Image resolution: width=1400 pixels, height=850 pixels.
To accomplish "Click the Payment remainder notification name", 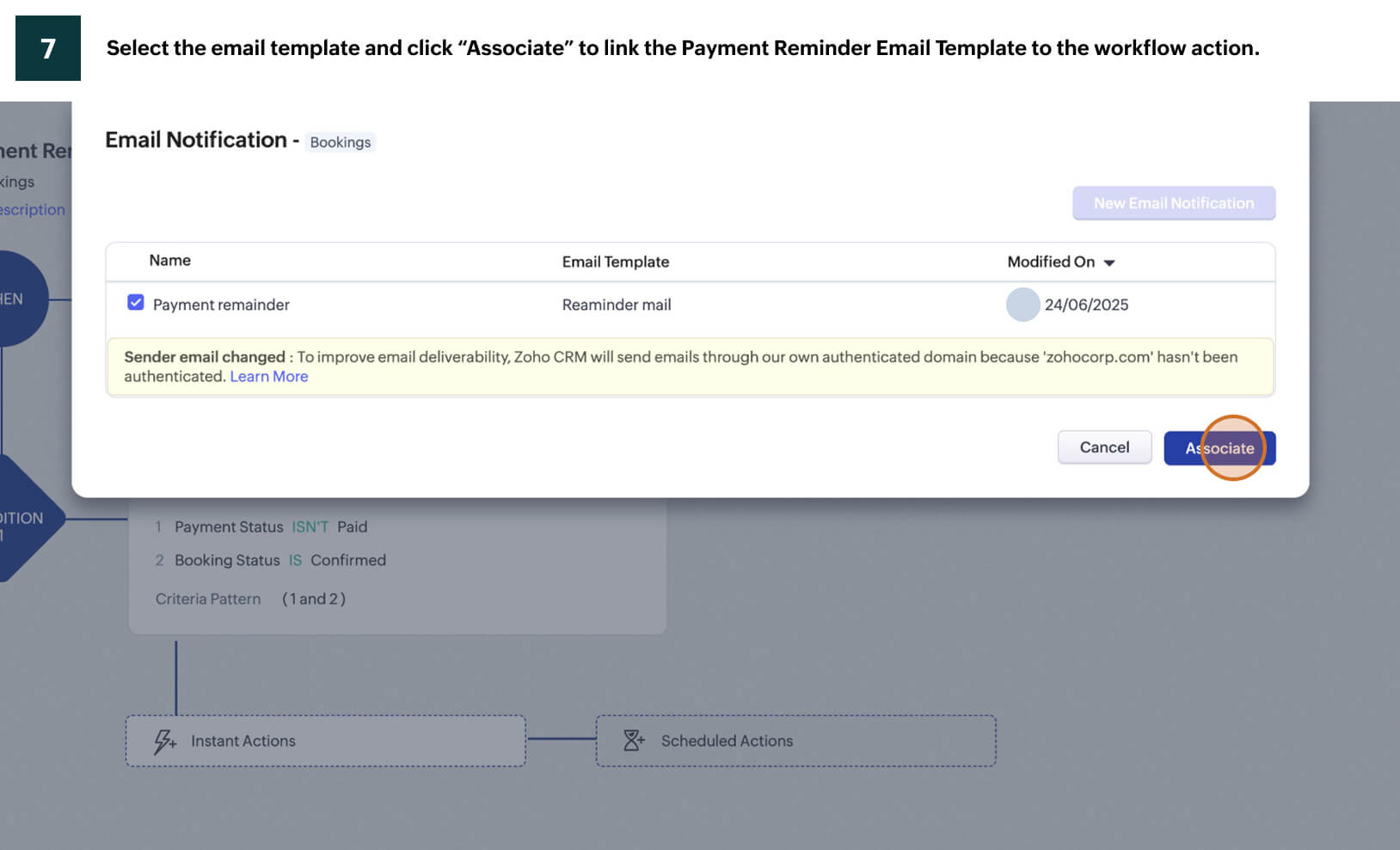I will coord(221,305).
